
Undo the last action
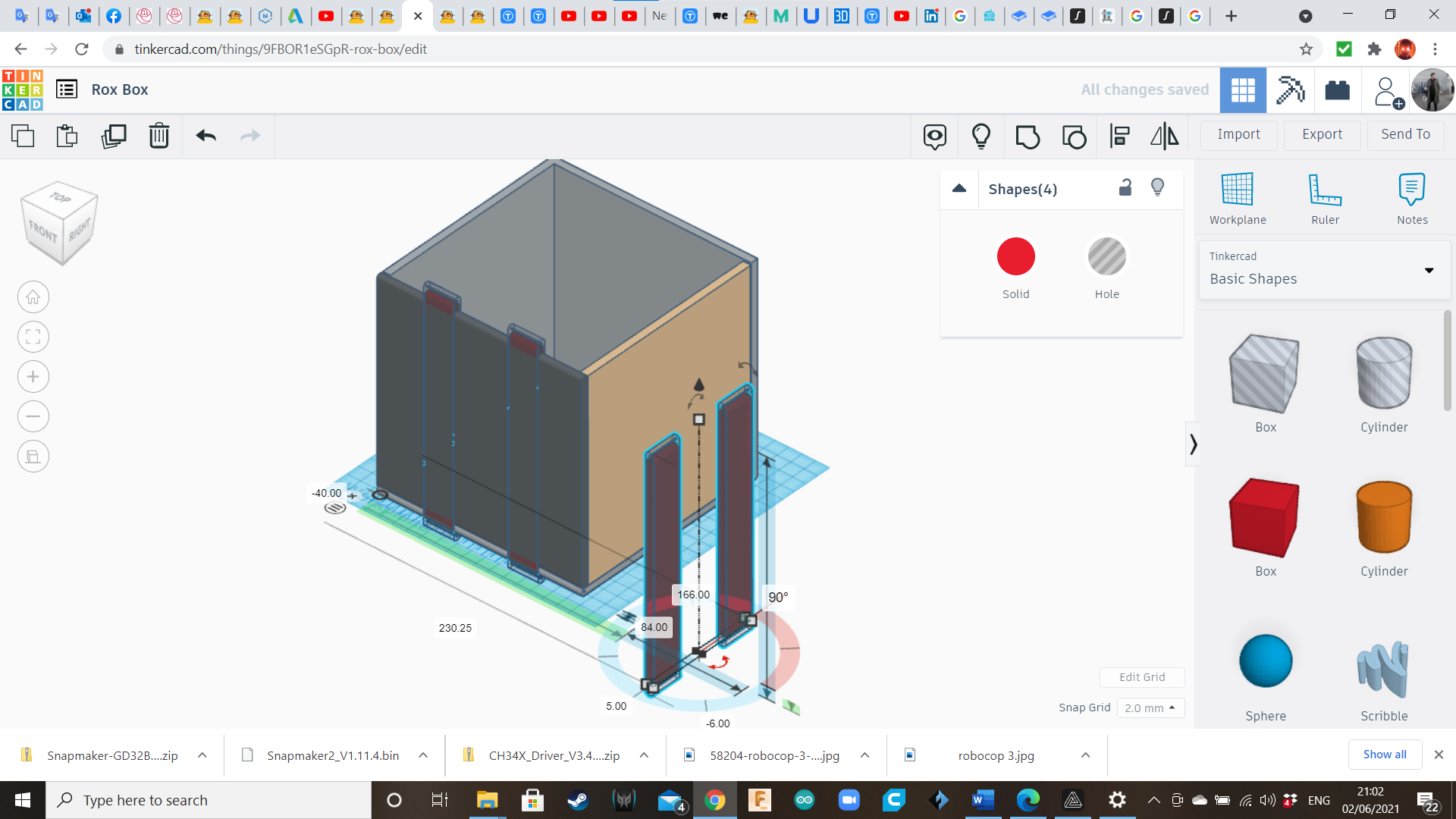click(206, 136)
